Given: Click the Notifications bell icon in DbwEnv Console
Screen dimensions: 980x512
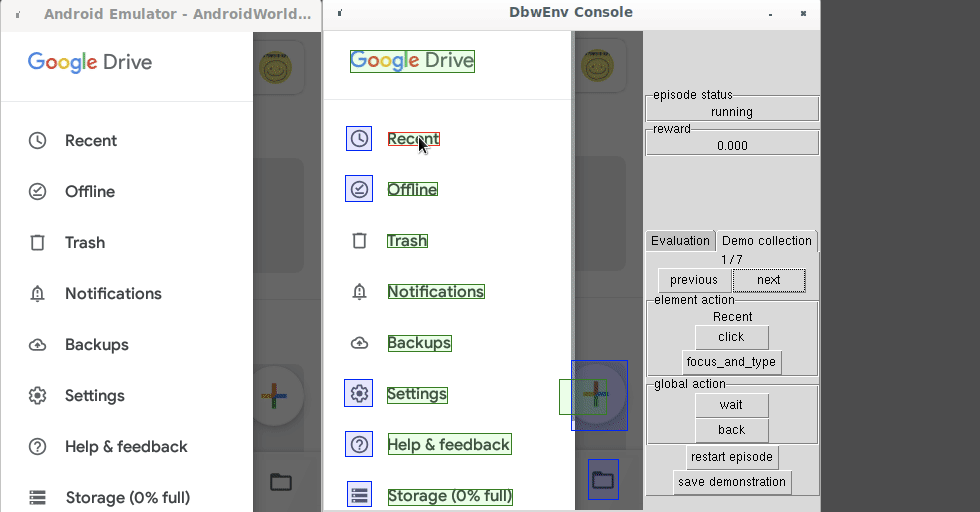Looking at the screenshot, I should point(359,291).
